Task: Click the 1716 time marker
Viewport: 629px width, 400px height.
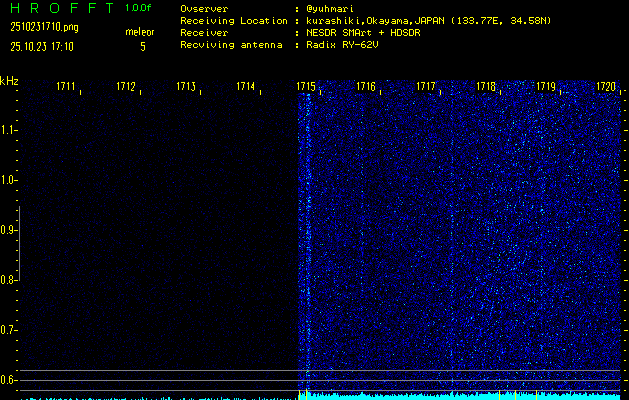Action: tap(366, 87)
